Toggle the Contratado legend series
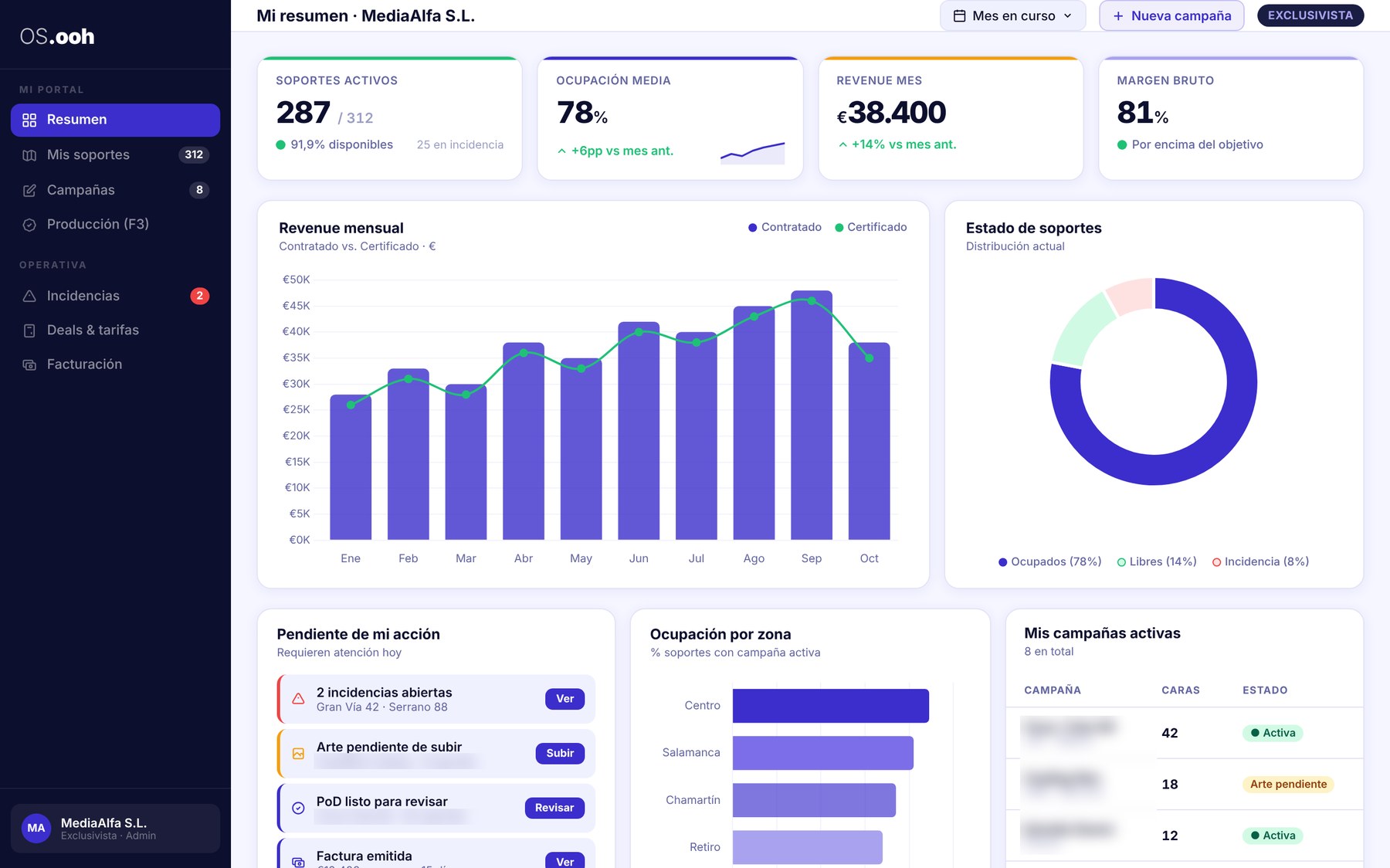This screenshot has height=868, width=1390. tap(785, 227)
